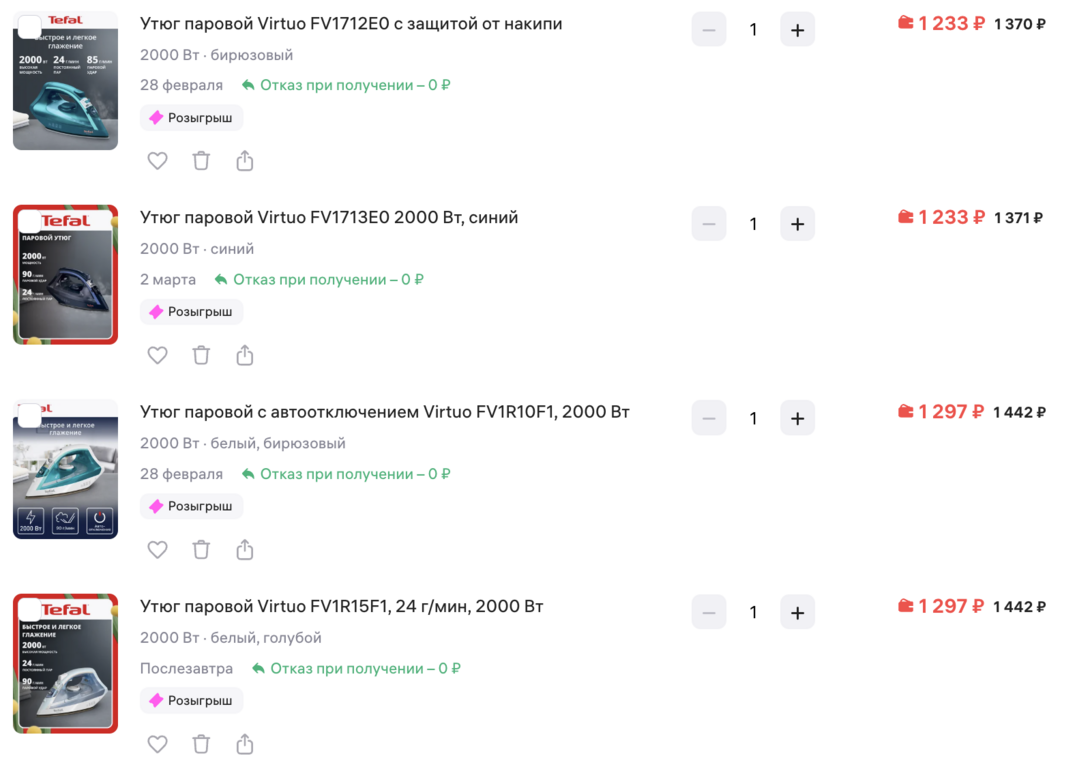Click quantity field of the FV1R10F1 iron

(x=753, y=418)
